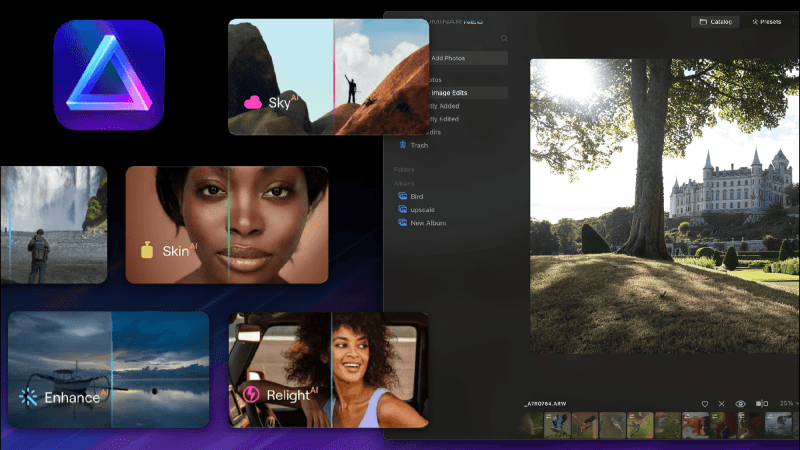Click the yellow Skin AI icon
This screenshot has width=800, height=450.
pyautogui.click(x=146, y=251)
